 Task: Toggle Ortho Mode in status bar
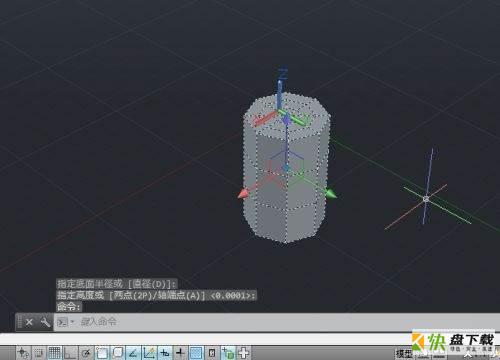pos(70,353)
